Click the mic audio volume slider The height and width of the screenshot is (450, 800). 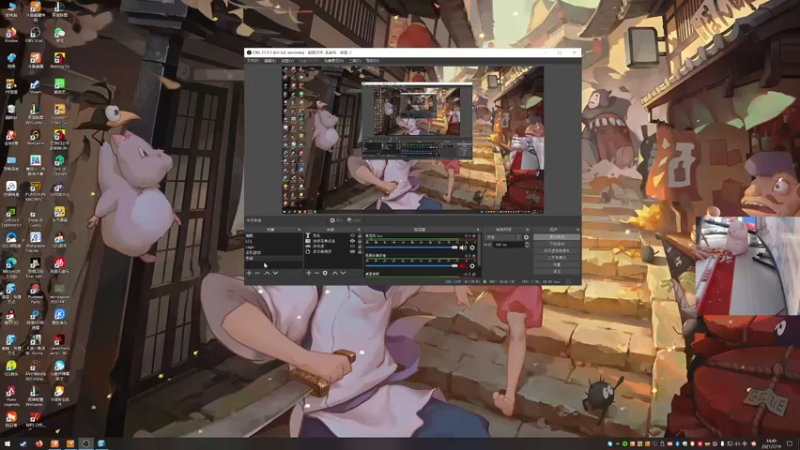[x=411, y=266]
